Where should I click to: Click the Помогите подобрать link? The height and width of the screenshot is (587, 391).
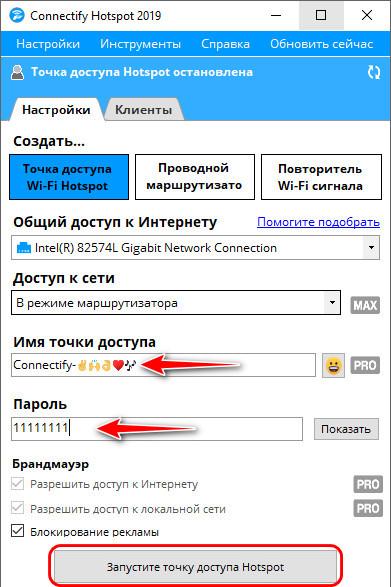[318, 222]
